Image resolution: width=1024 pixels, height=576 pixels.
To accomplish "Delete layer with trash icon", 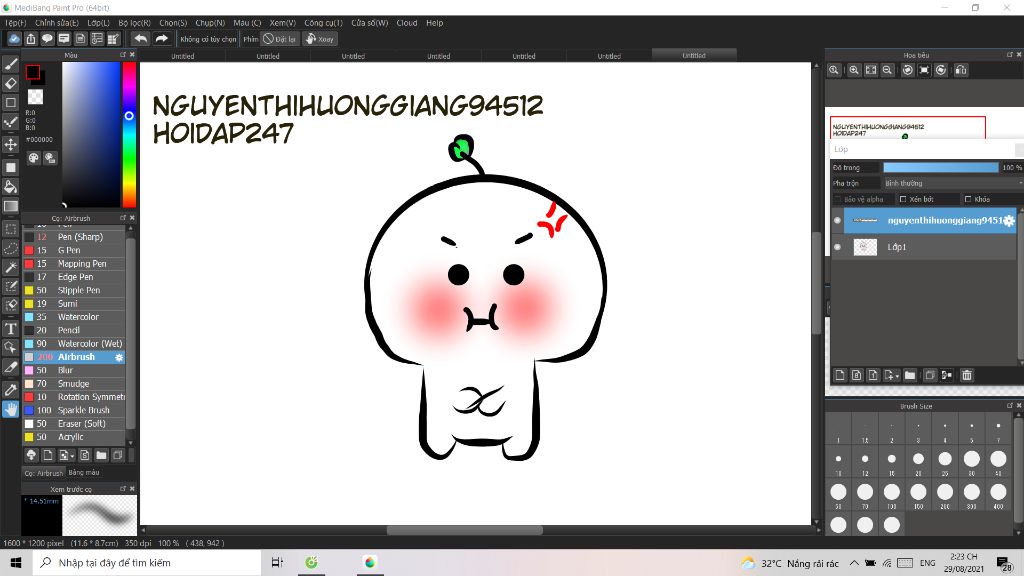I will [x=967, y=375].
